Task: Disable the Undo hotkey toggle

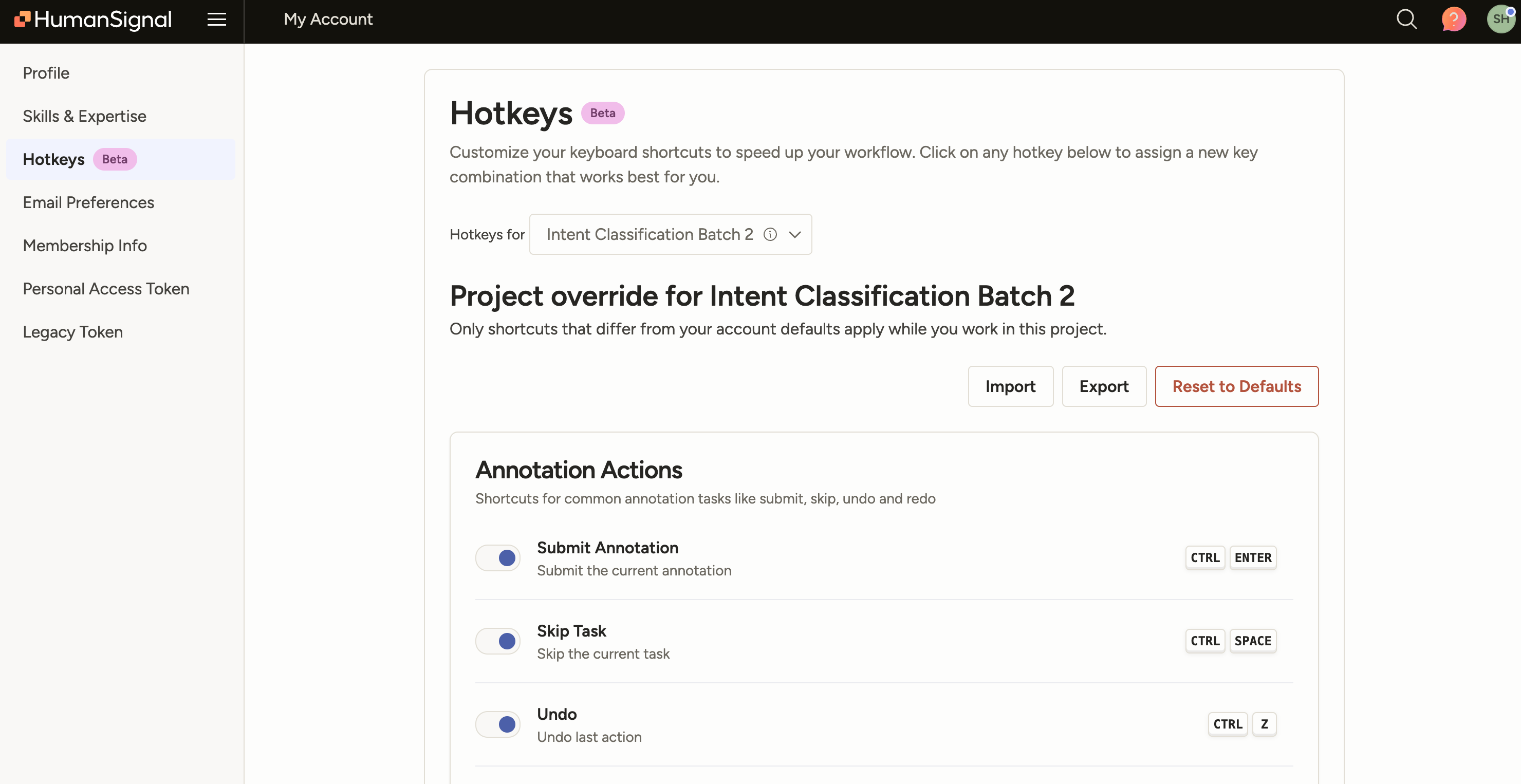Action: [498, 724]
